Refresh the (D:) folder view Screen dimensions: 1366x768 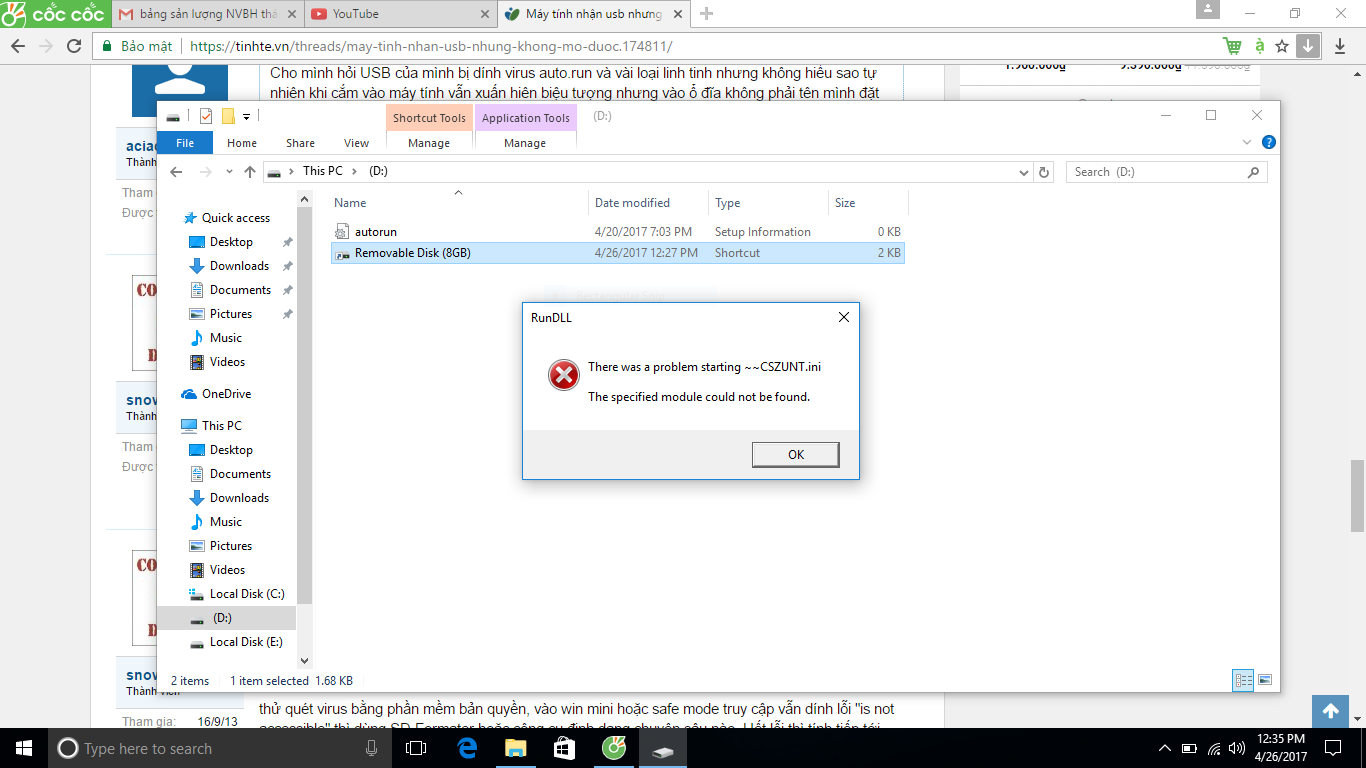pos(1044,172)
